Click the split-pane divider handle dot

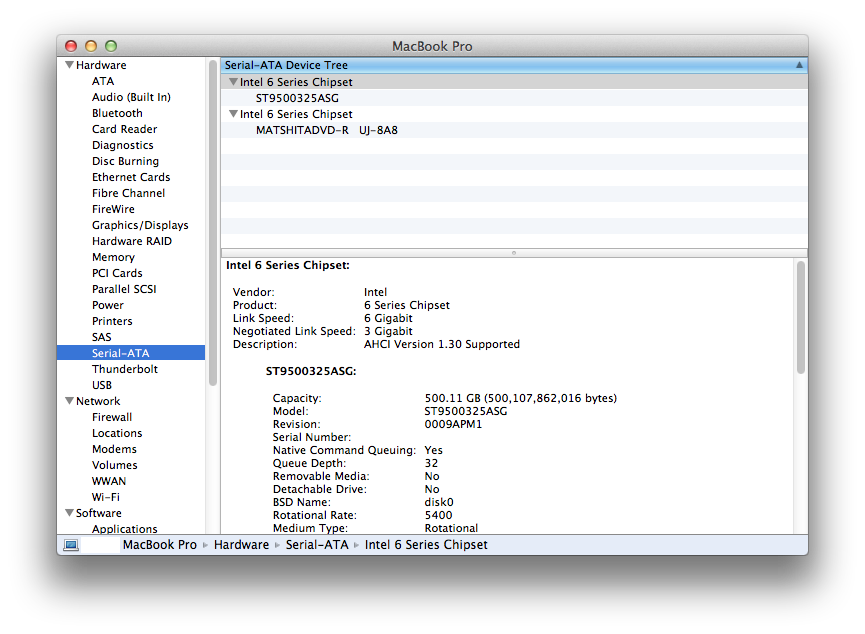(x=514, y=253)
